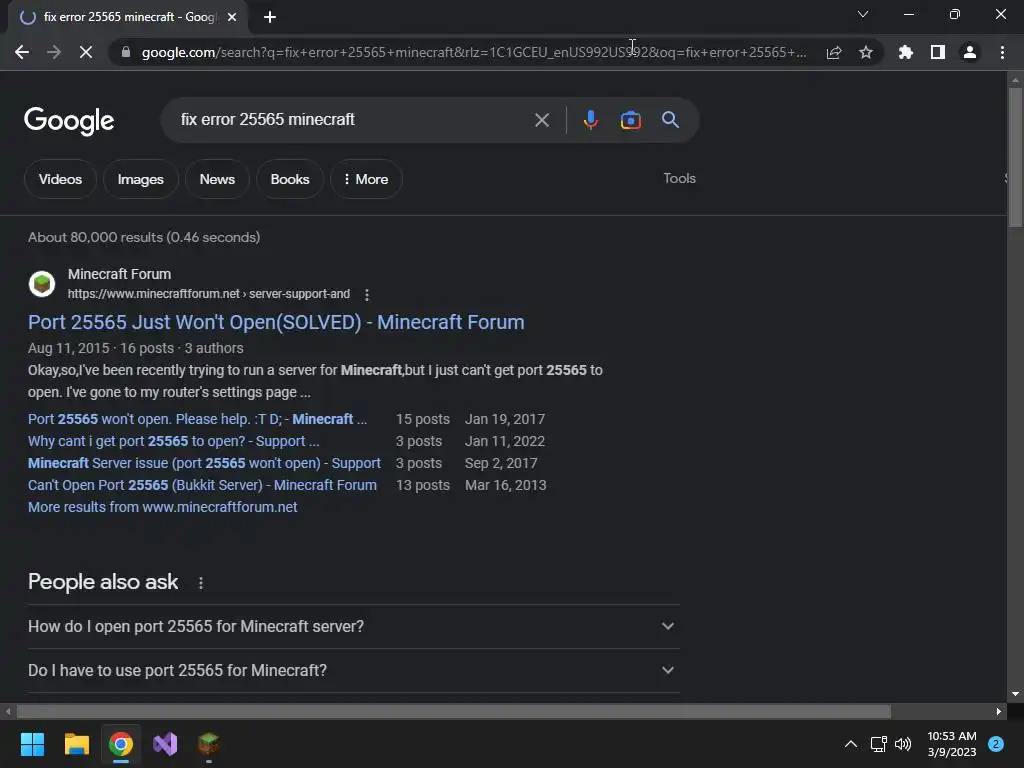Open the Extensions puzzle icon
This screenshot has height=768, width=1024.
click(x=906, y=52)
